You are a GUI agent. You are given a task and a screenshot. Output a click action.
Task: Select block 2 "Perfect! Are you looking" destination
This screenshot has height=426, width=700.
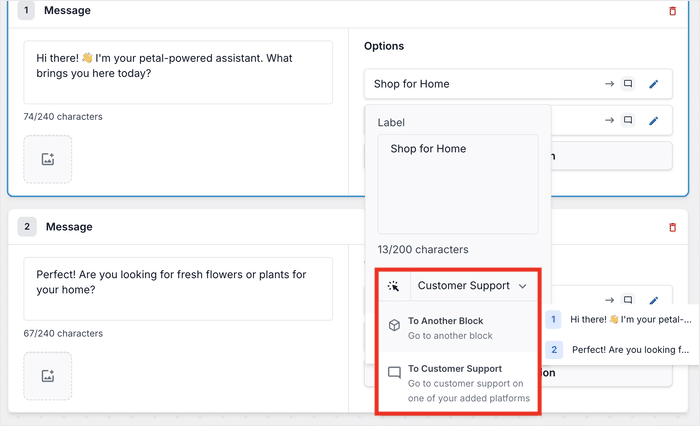coord(620,350)
